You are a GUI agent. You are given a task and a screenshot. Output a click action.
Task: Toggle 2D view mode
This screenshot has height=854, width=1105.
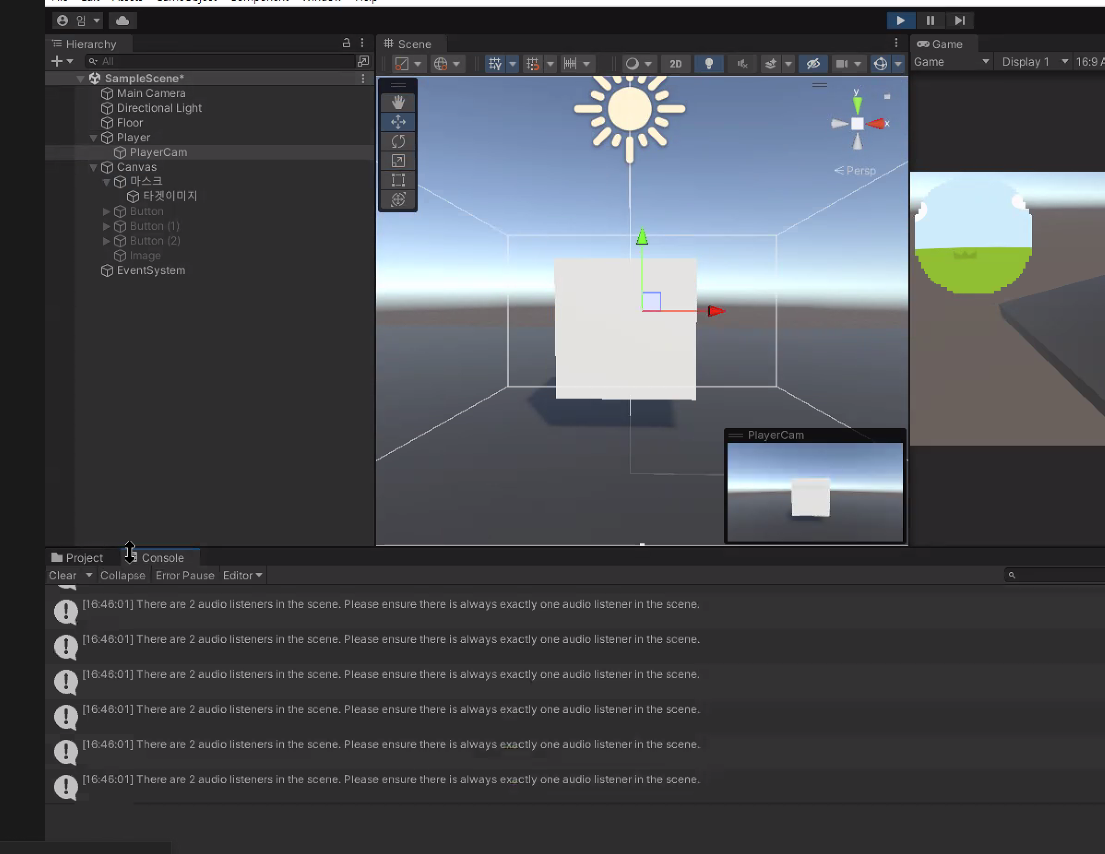pyautogui.click(x=675, y=63)
